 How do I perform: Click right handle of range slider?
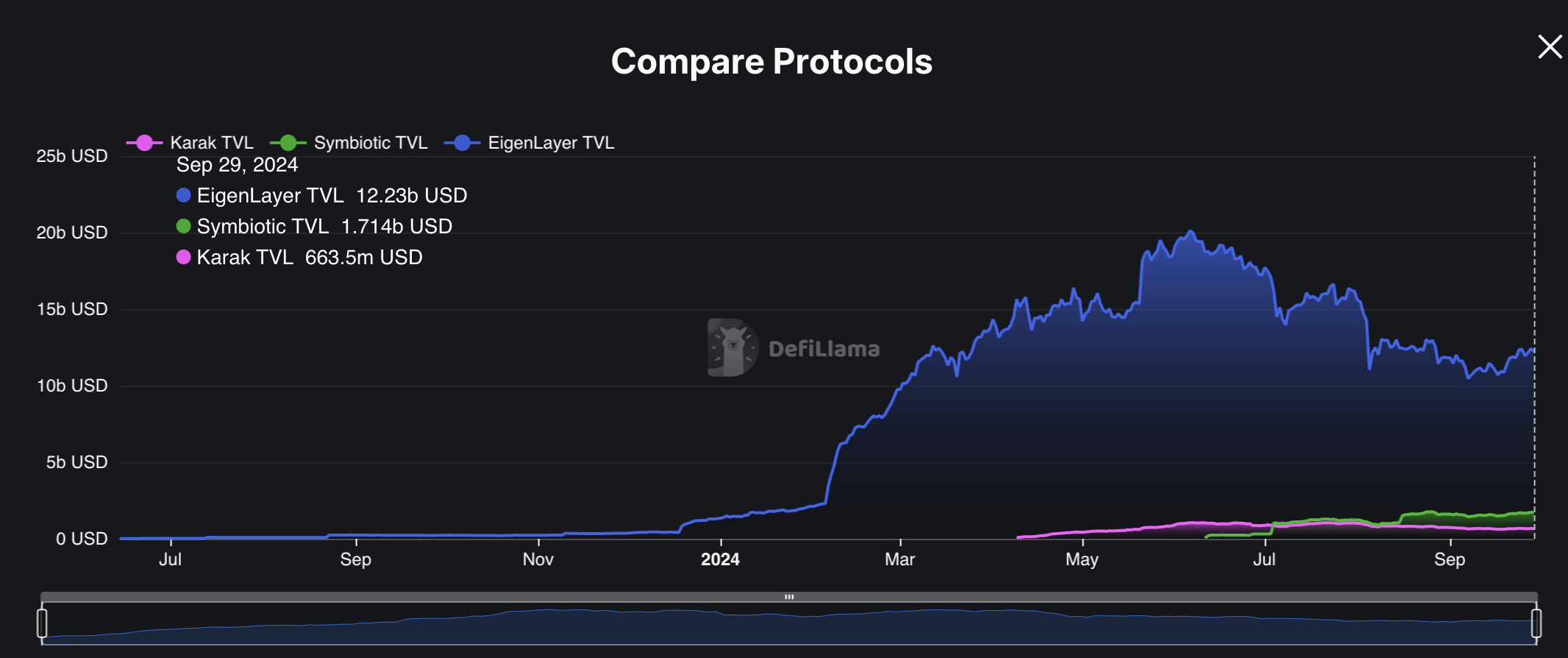point(1536,623)
